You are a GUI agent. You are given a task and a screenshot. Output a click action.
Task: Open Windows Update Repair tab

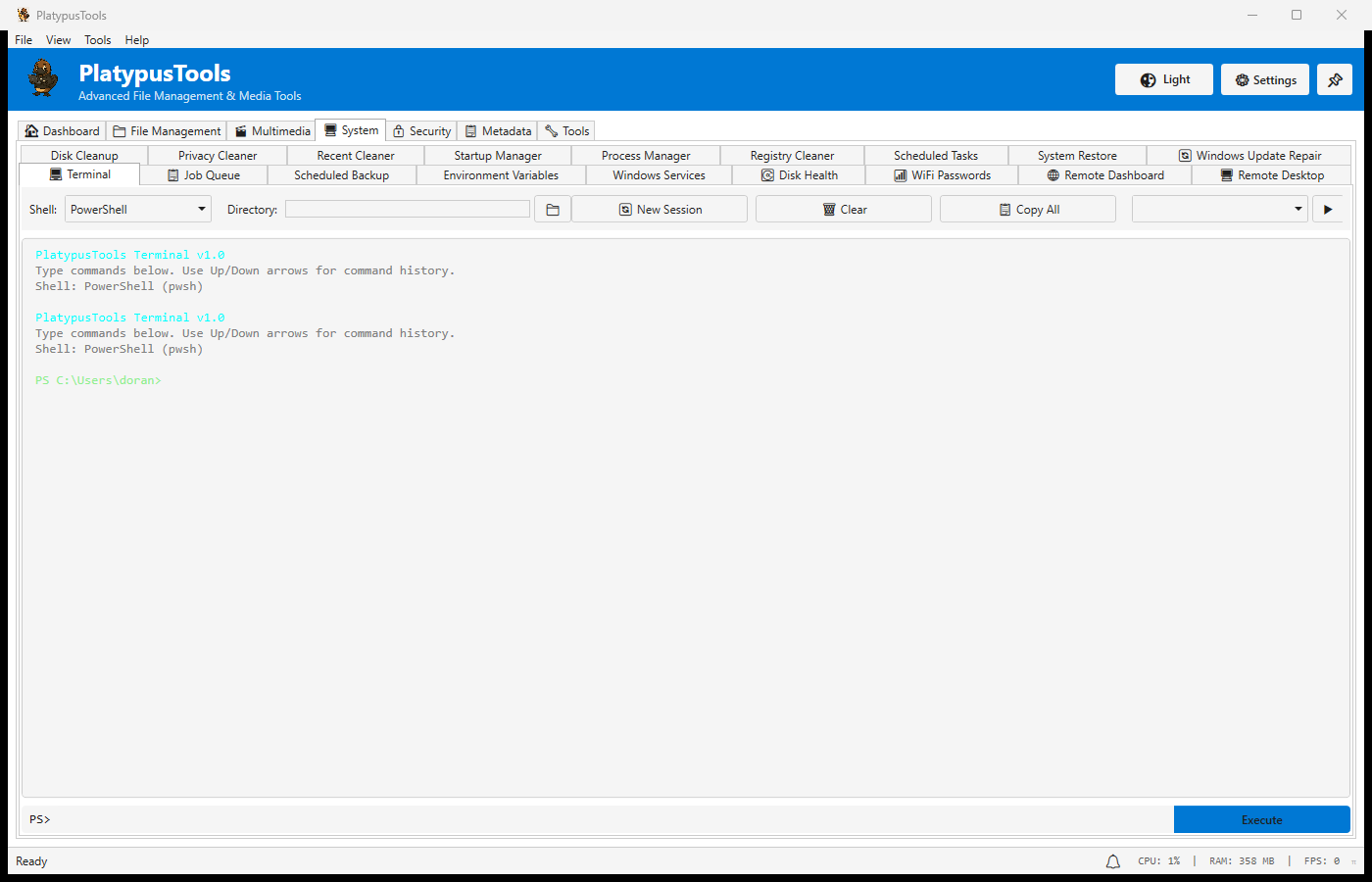[x=1249, y=156]
